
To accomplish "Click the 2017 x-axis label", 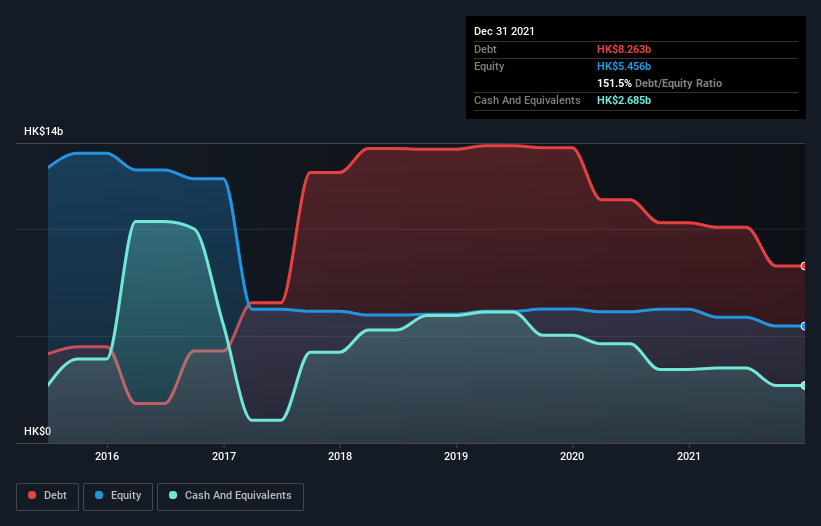I will pyautogui.click(x=224, y=456).
